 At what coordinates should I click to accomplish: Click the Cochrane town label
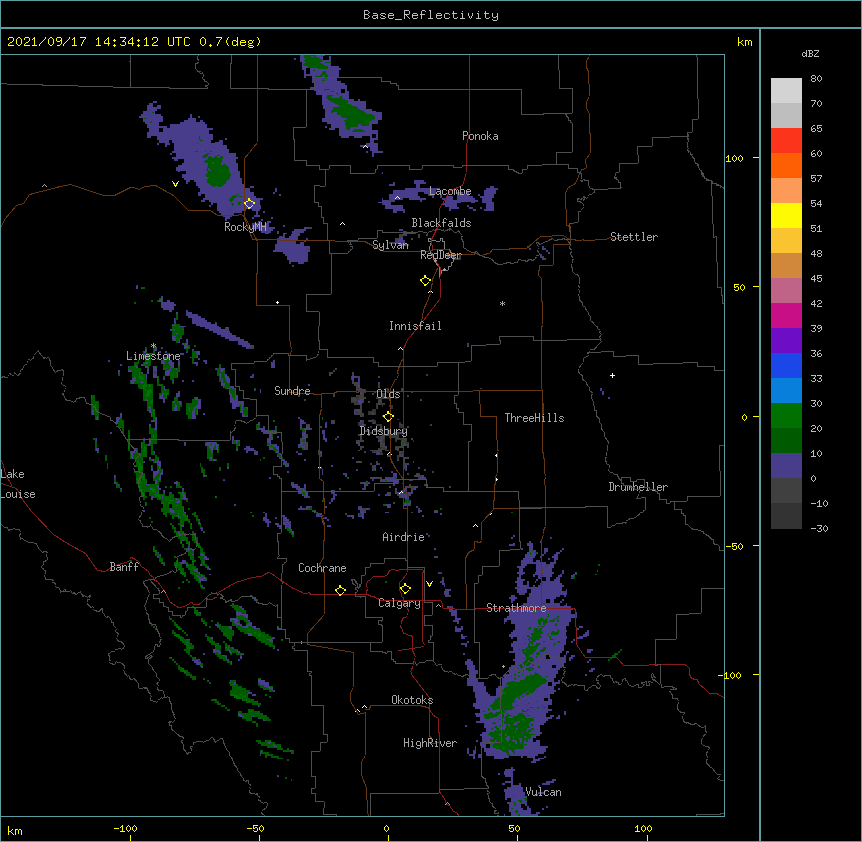pyautogui.click(x=322, y=568)
